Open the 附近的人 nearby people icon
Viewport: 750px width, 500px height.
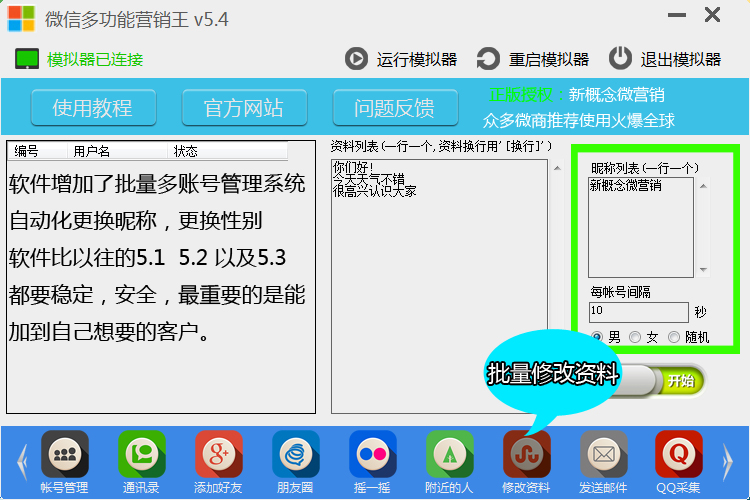coord(449,455)
